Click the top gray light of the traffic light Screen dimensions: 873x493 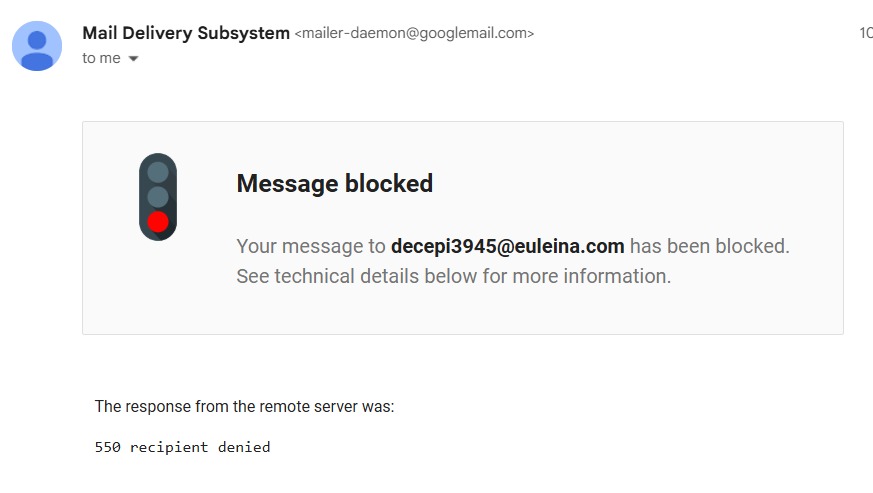158,172
